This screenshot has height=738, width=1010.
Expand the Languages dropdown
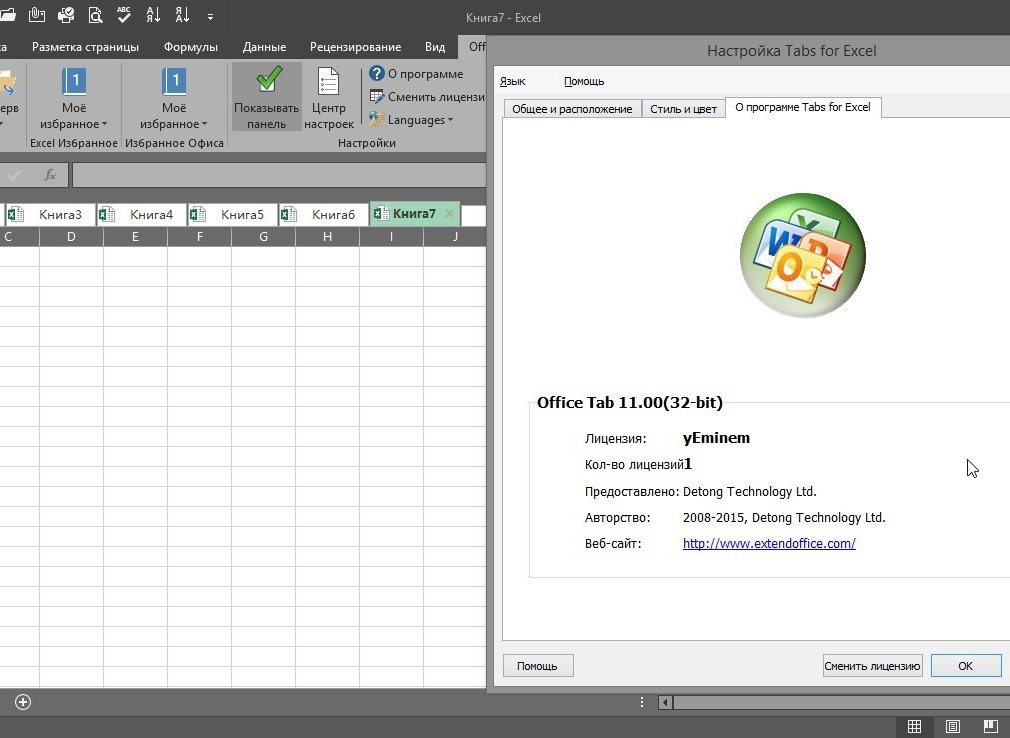coord(411,120)
